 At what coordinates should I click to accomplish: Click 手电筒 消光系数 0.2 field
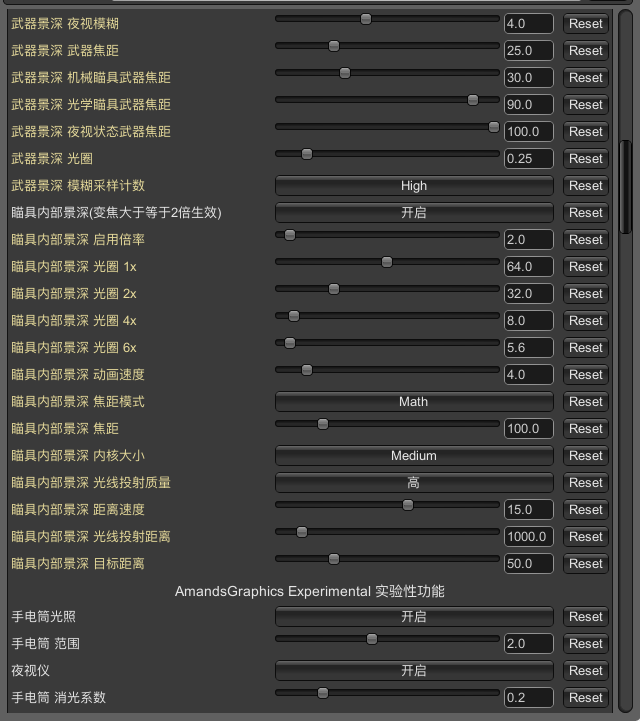click(529, 698)
